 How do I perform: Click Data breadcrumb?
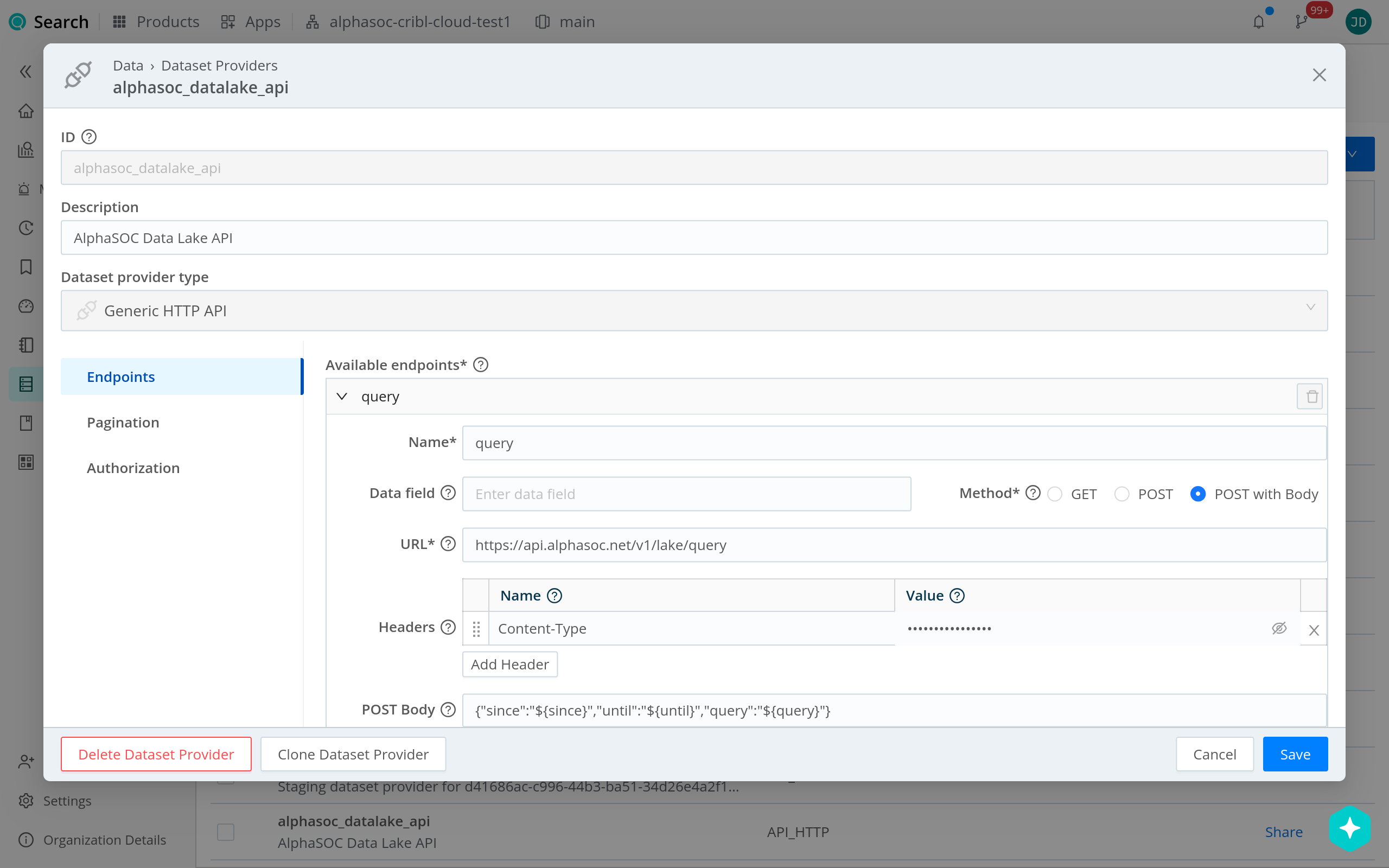click(x=128, y=66)
